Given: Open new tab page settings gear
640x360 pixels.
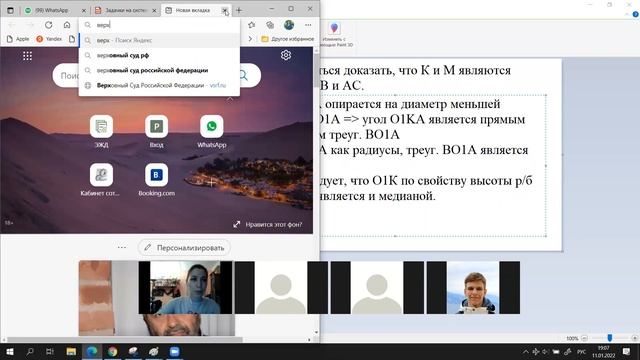Looking at the screenshot, I should (286, 55).
